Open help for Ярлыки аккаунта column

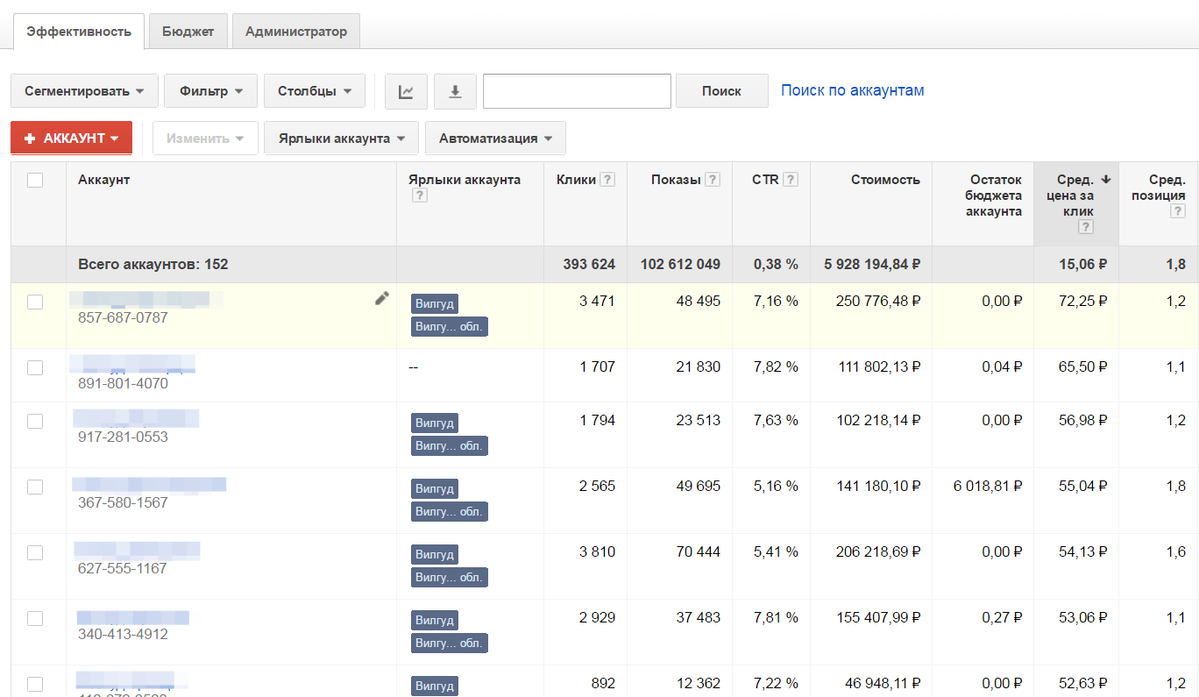point(419,196)
